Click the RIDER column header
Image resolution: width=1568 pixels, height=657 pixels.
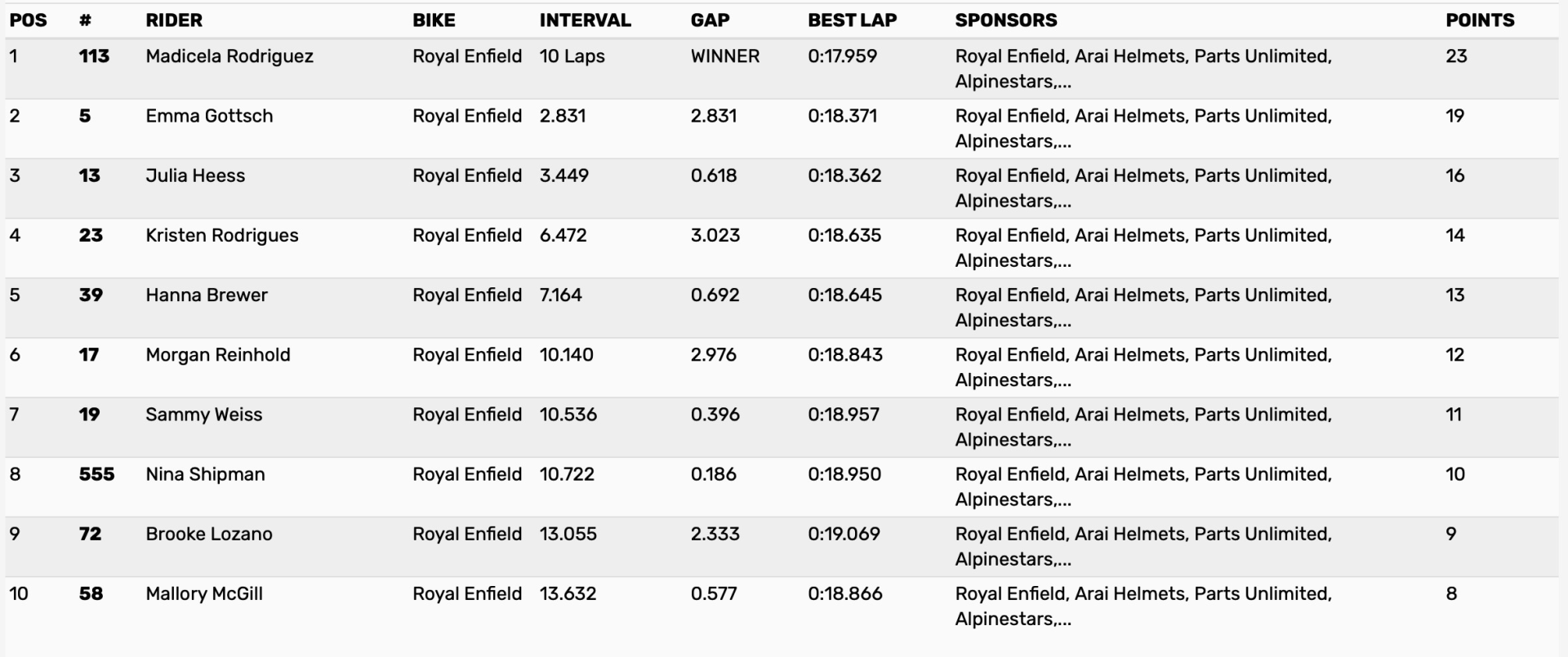pos(174,20)
